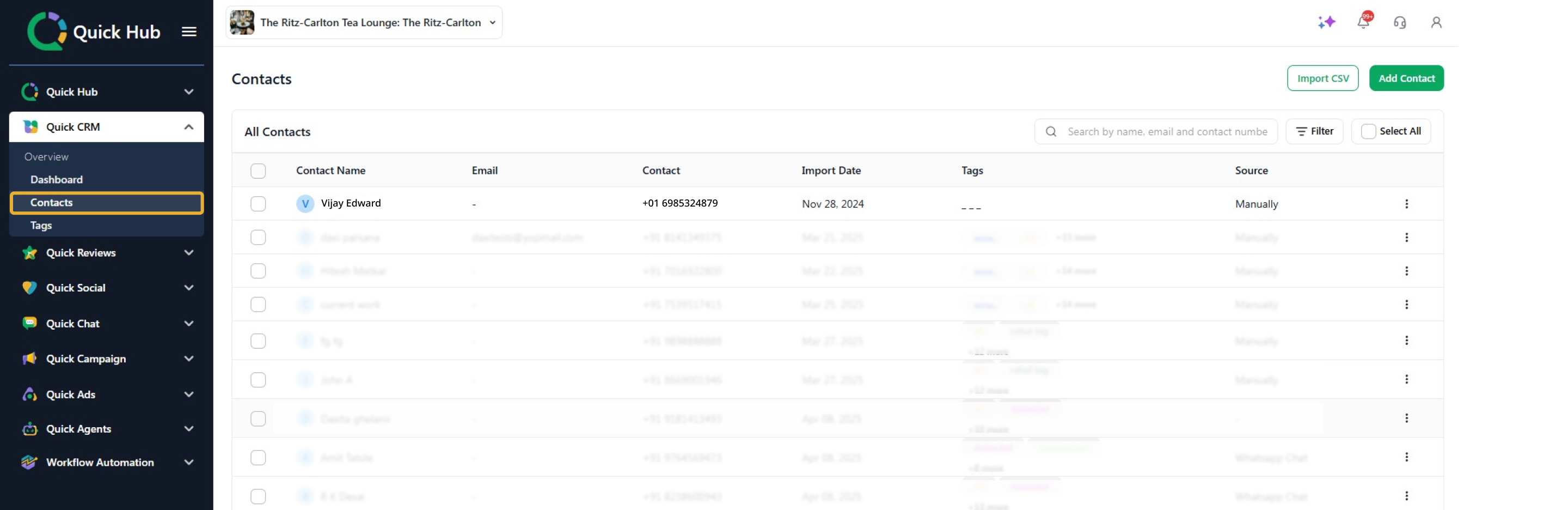Image resolution: width=1568 pixels, height=510 pixels.
Task: Click the Quick Hub logo
Action: point(94,32)
